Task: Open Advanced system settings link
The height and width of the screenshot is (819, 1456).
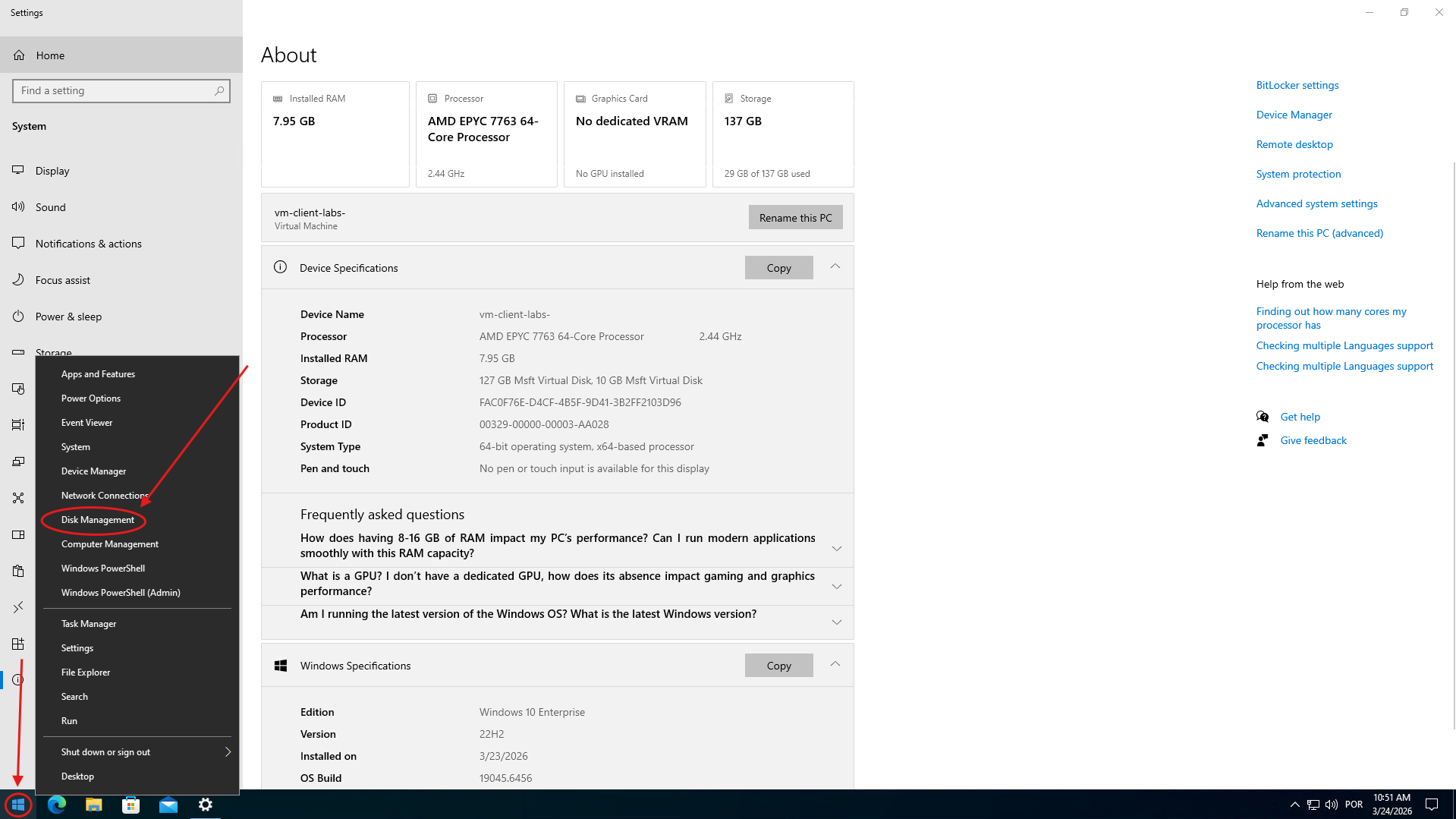Action: tap(1316, 203)
